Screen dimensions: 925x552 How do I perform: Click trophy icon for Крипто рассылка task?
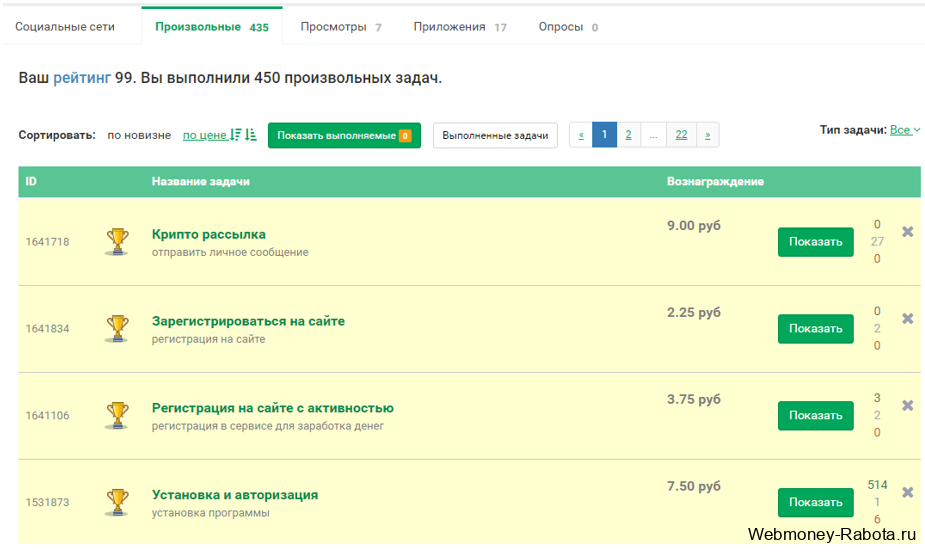coord(117,242)
